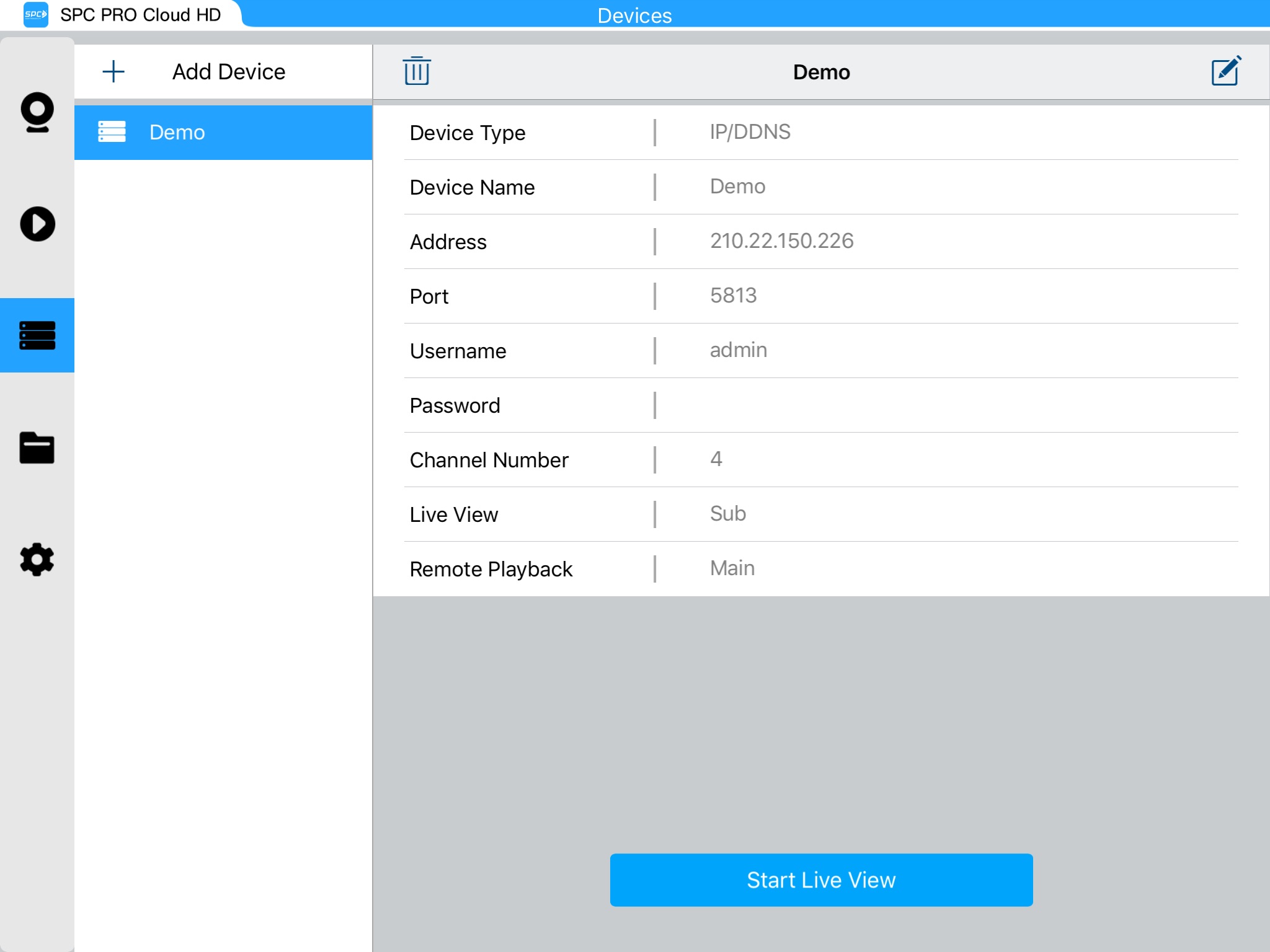Delete device with the trash icon
The image size is (1270, 952).
click(x=417, y=71)
